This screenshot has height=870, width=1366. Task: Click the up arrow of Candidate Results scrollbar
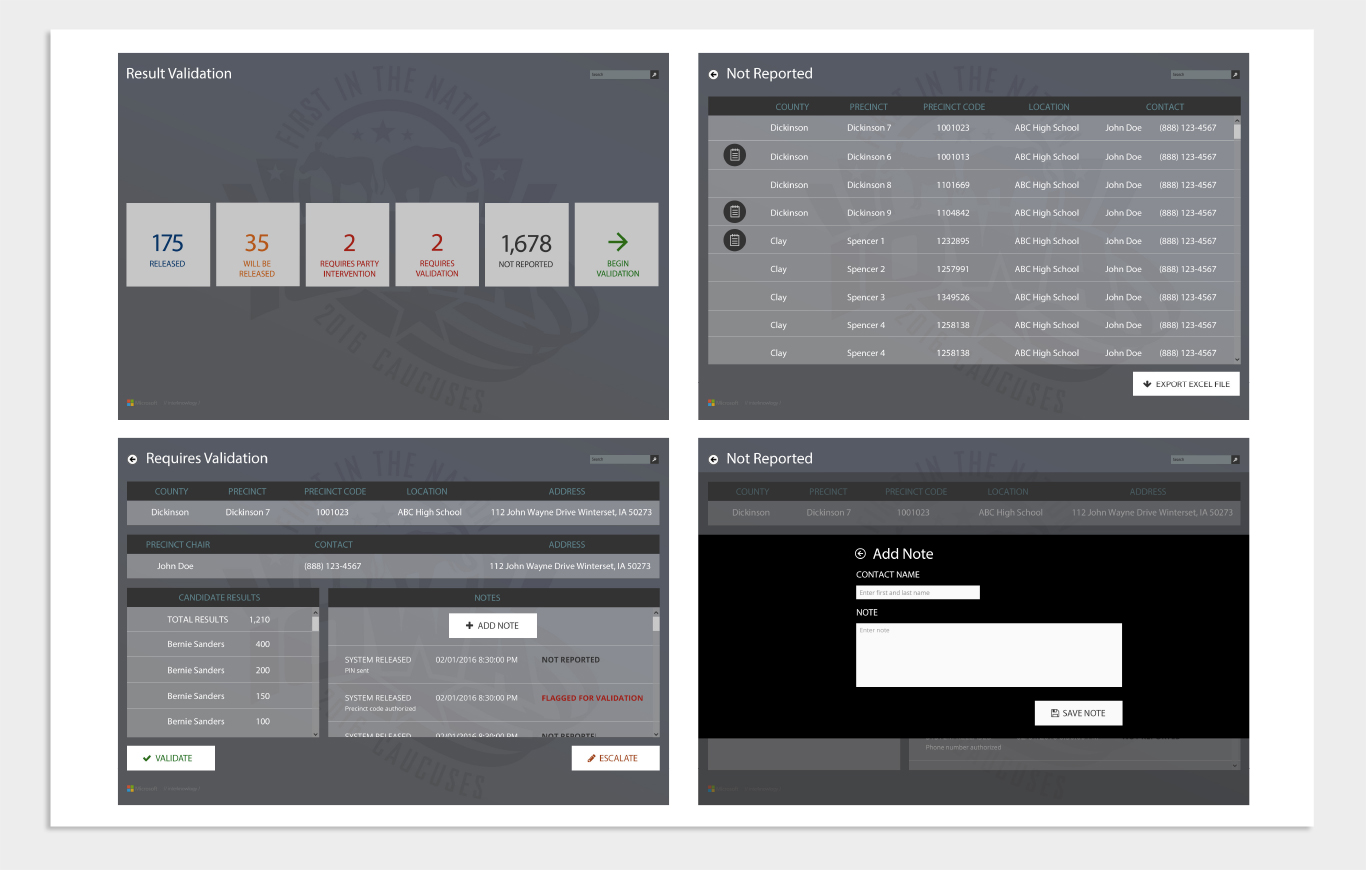point(316,612)
